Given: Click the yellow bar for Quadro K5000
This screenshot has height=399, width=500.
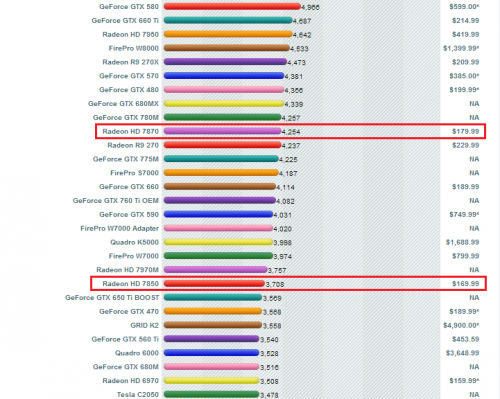Looking at the screenshot, I should click(218, 242).
